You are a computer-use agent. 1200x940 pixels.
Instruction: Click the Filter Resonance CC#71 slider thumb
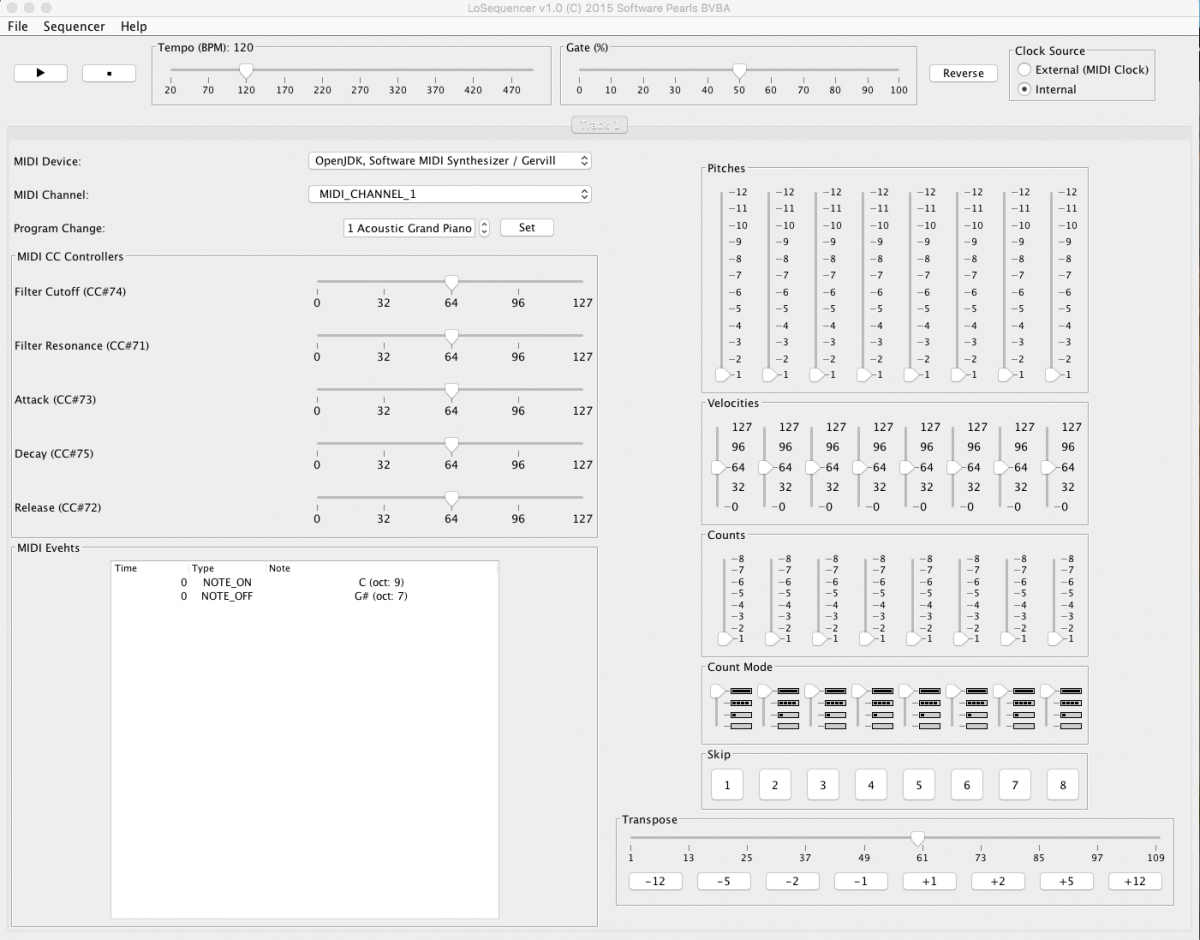coord(451,337)
